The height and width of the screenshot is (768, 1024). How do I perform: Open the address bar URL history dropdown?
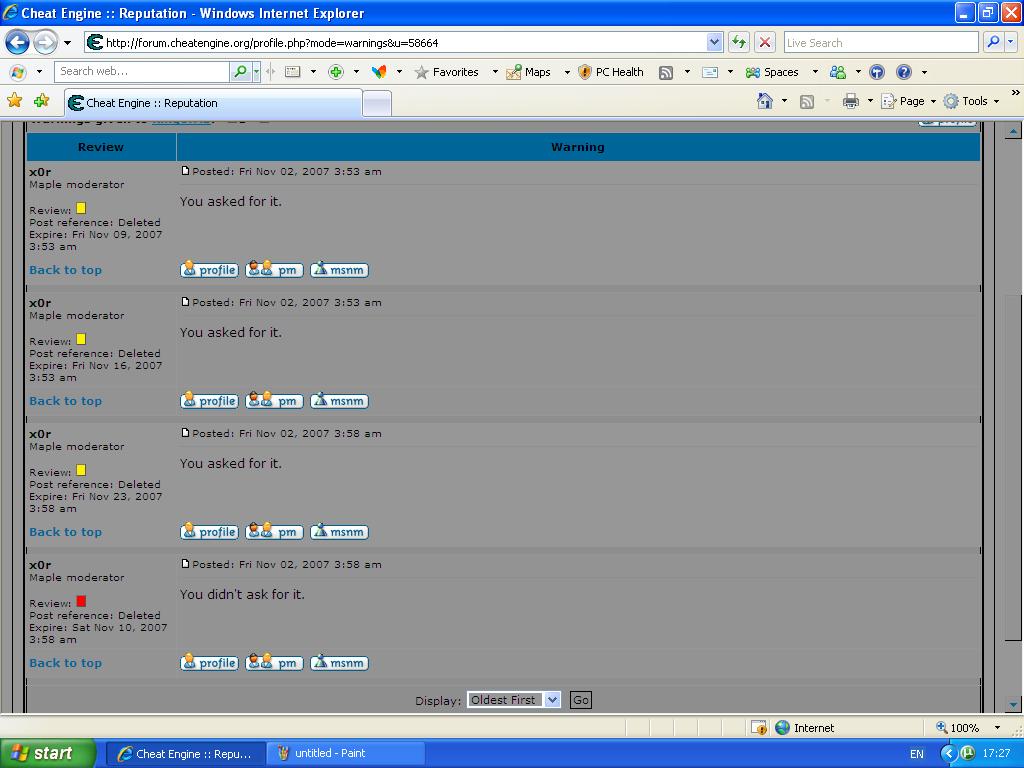point(714,42)
